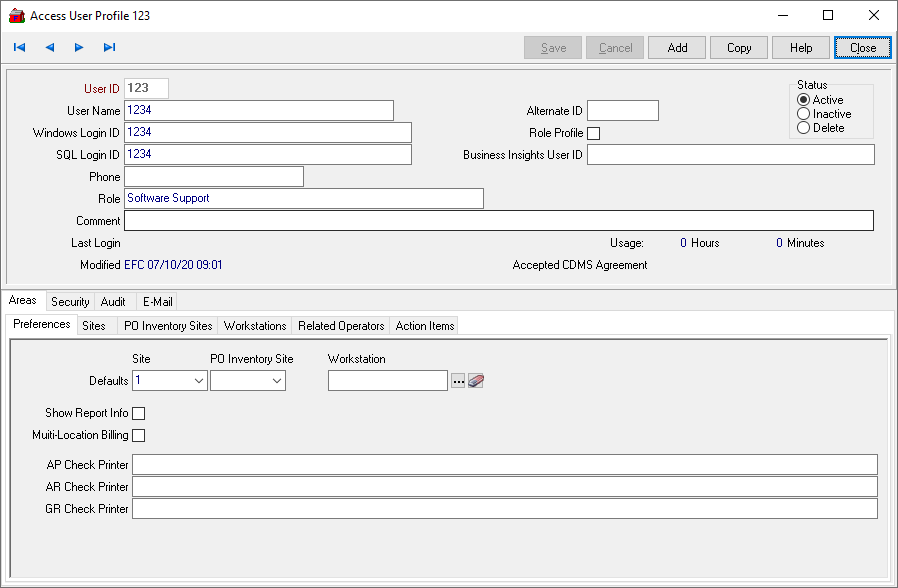The image size is (898, 588).
Task: Click the application icon in title bar
Action: [x=16, y=16]
